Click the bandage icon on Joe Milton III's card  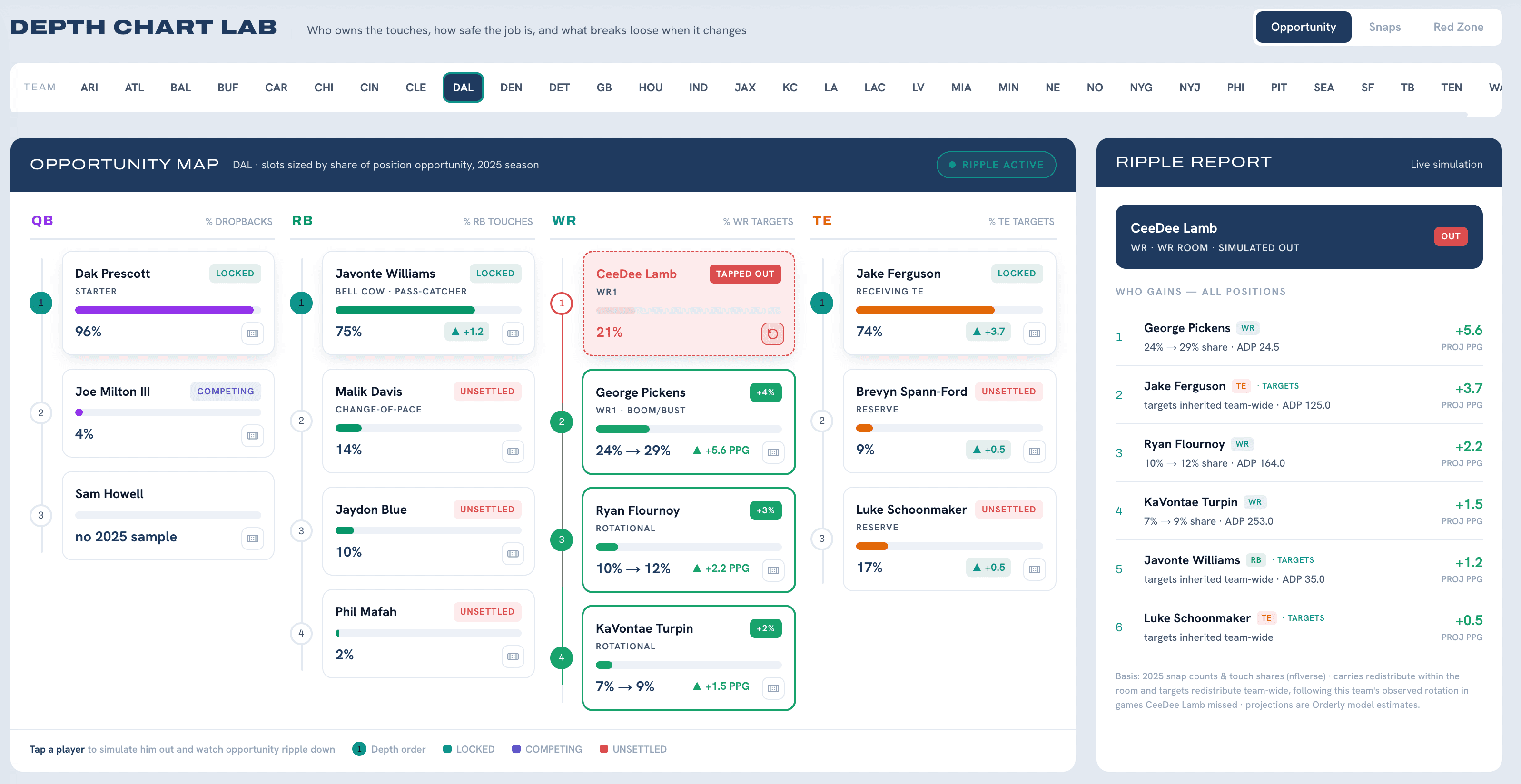coord(253,436)
